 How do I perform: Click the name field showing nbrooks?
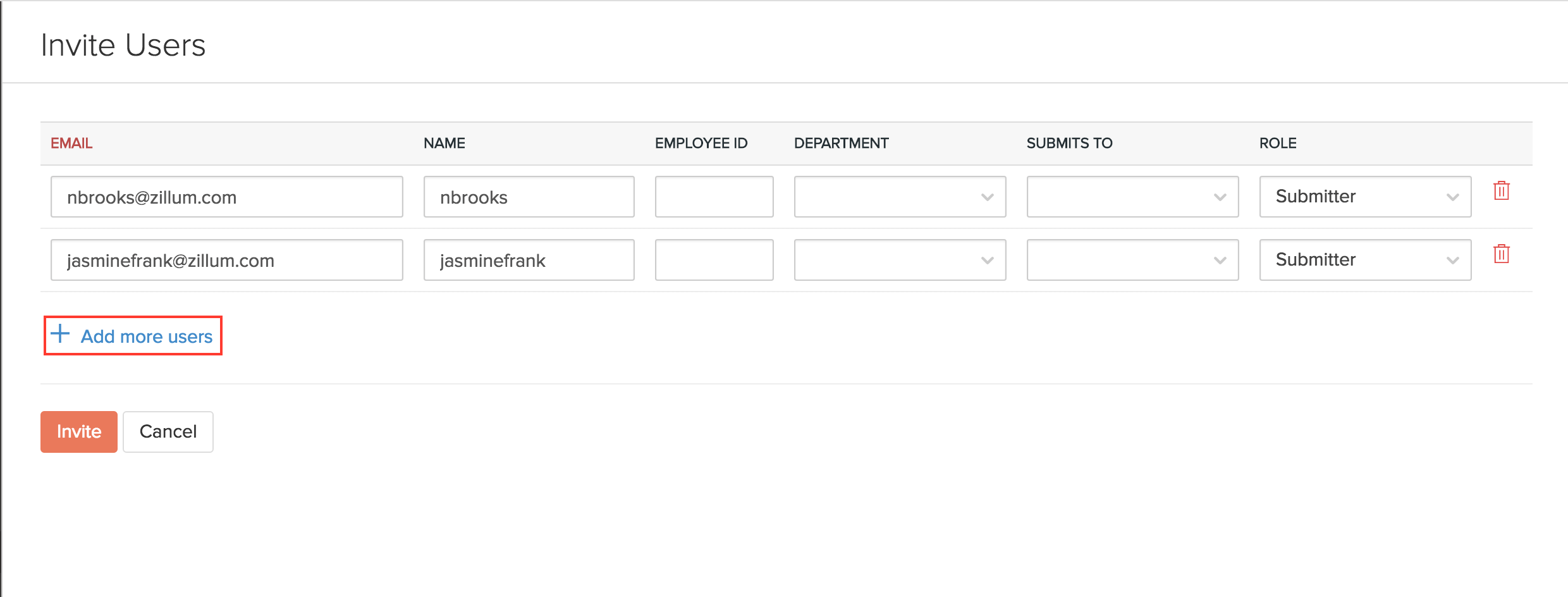click(x=529, y=196)
